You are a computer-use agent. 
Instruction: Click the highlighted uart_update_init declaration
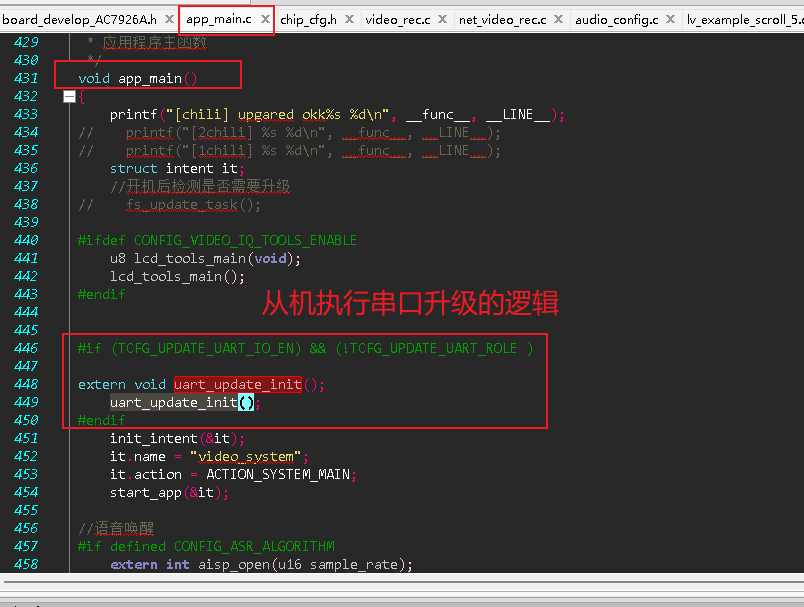pyautogui.click(x=238, y=385)
